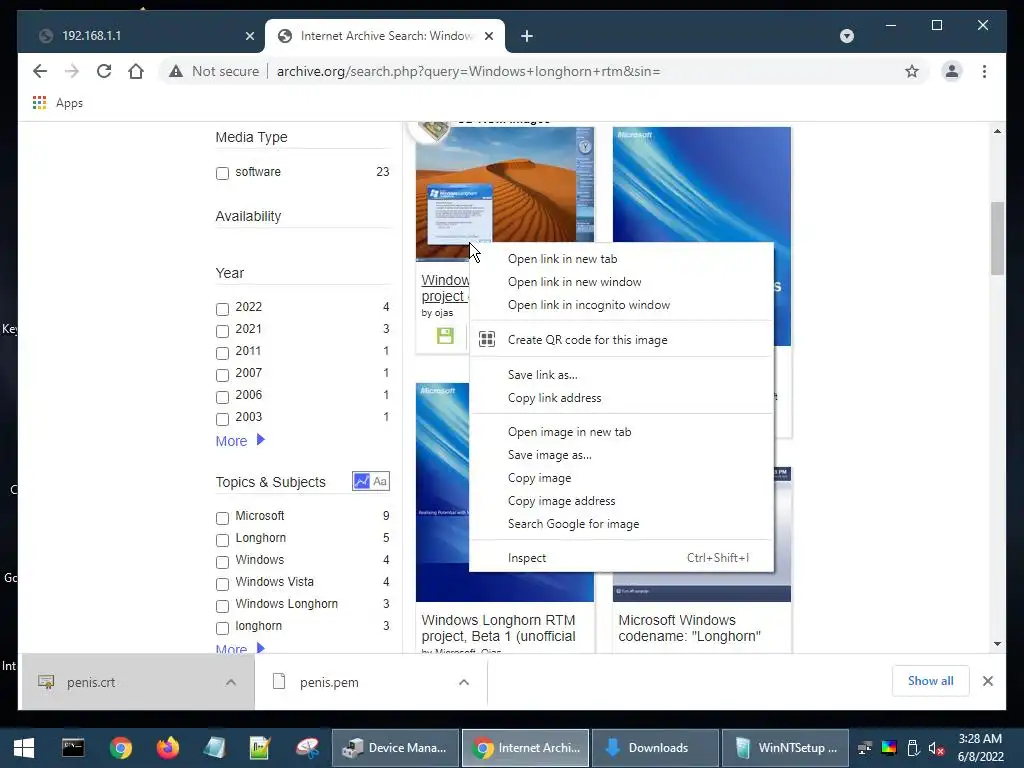Switch to Downloads taskbar window
The height and width of the screenshot is (768, 1024).
click(654, 748)
